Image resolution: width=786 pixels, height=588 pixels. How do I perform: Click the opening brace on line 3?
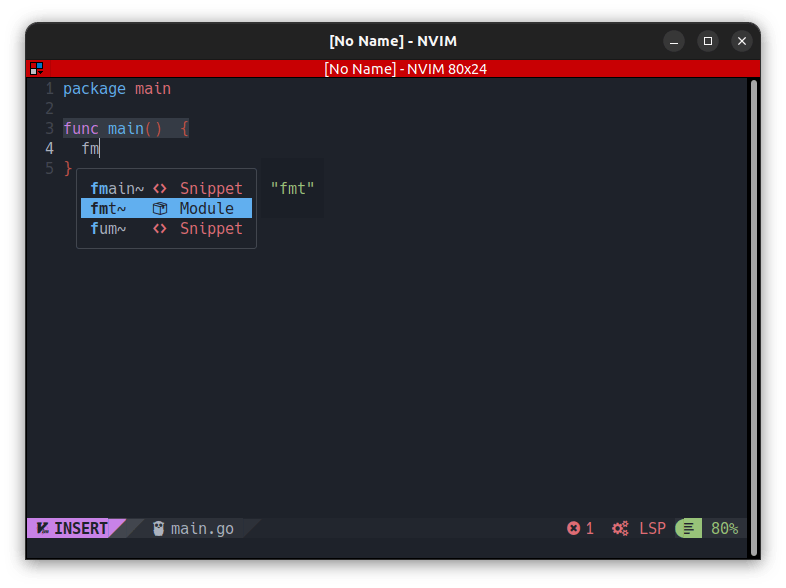(184, 129)
